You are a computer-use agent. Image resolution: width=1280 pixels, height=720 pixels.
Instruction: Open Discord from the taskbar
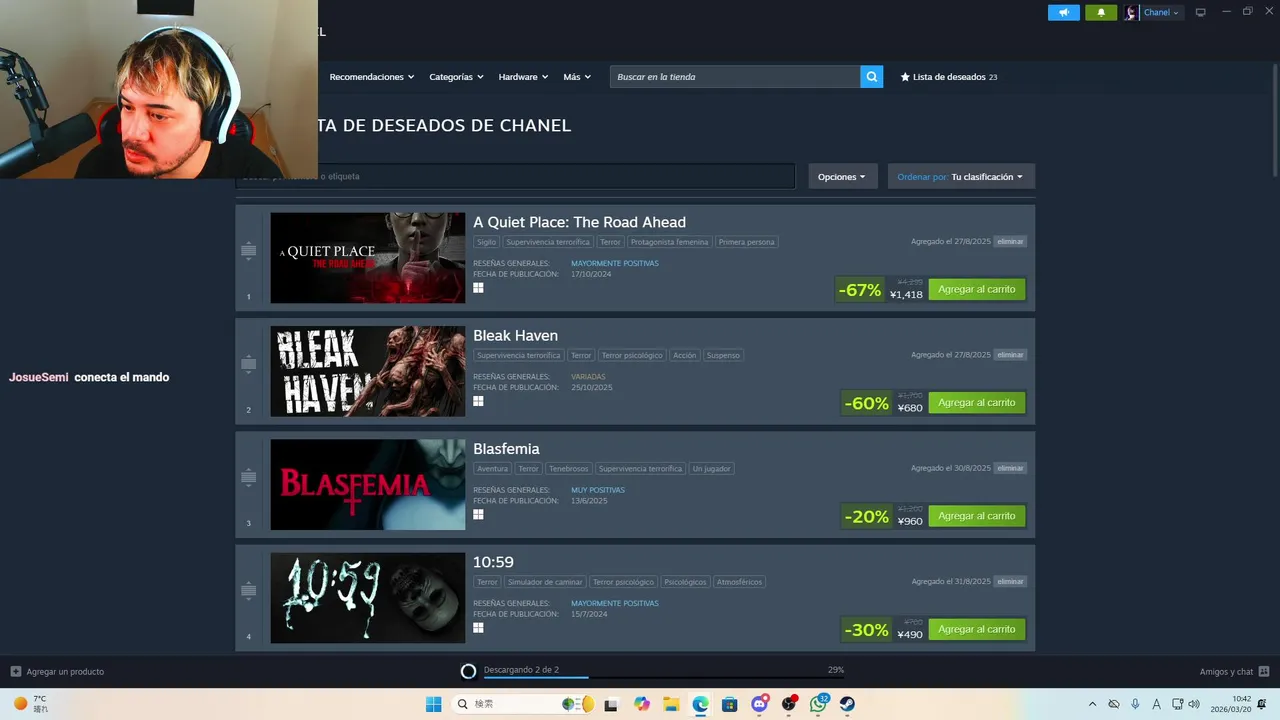coord(760,704)
